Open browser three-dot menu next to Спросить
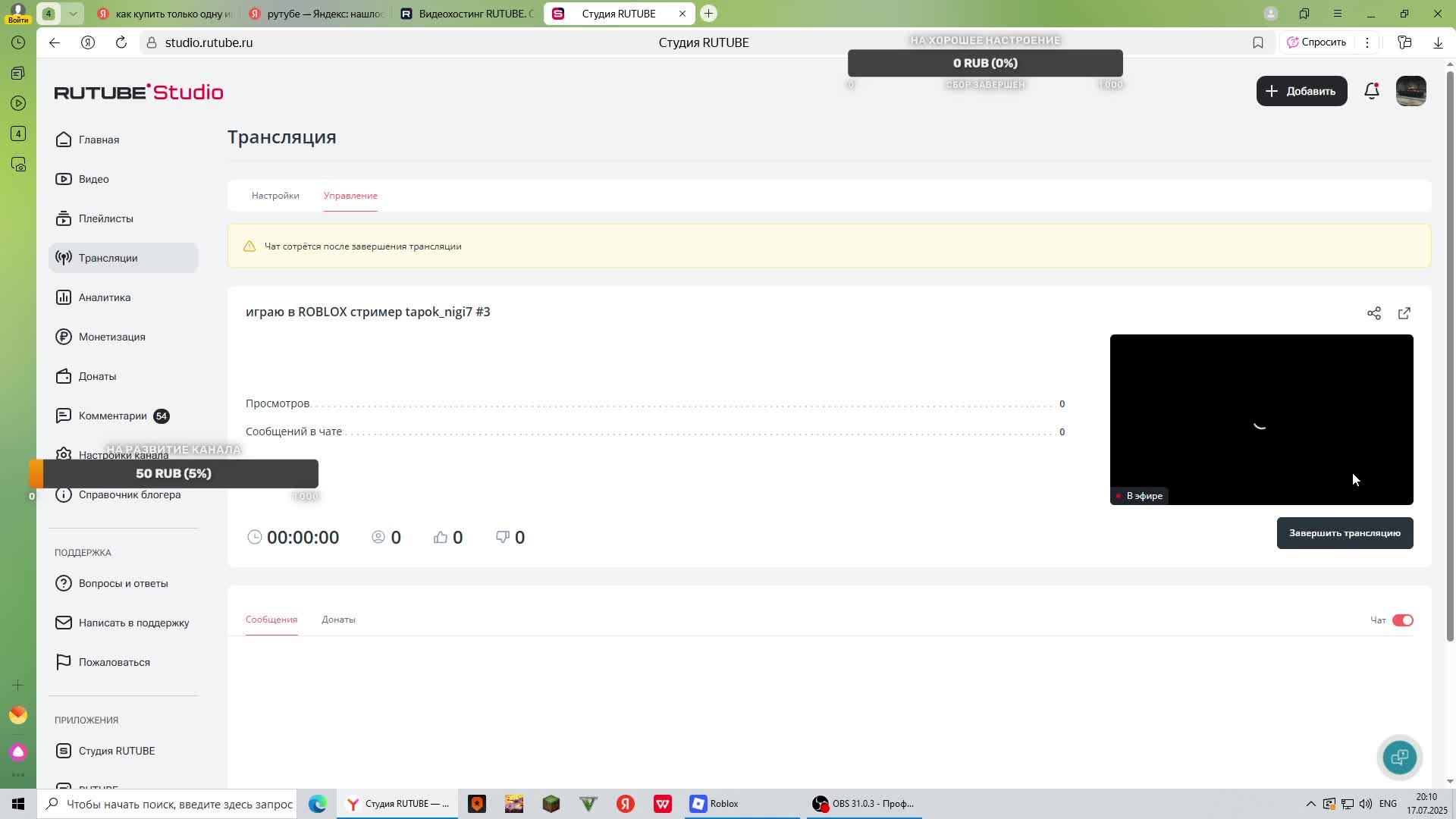Screen dimensions: 1456x819 [x=1367, y=42]
